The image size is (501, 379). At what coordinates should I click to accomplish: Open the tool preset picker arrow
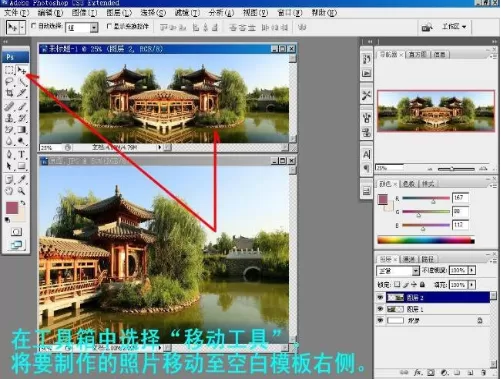(22, 27)
